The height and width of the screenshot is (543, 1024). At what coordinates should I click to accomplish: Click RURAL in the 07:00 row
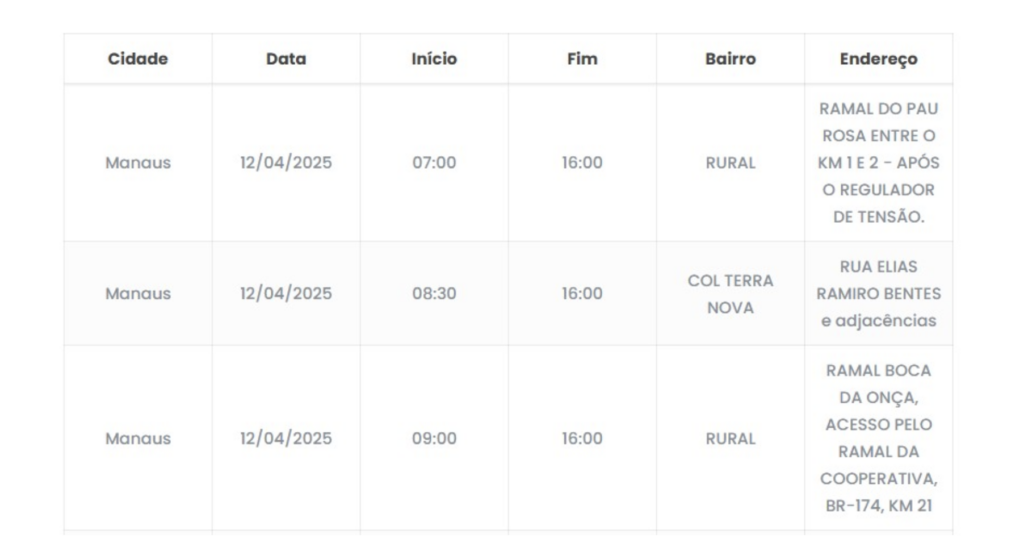[730, 163]
